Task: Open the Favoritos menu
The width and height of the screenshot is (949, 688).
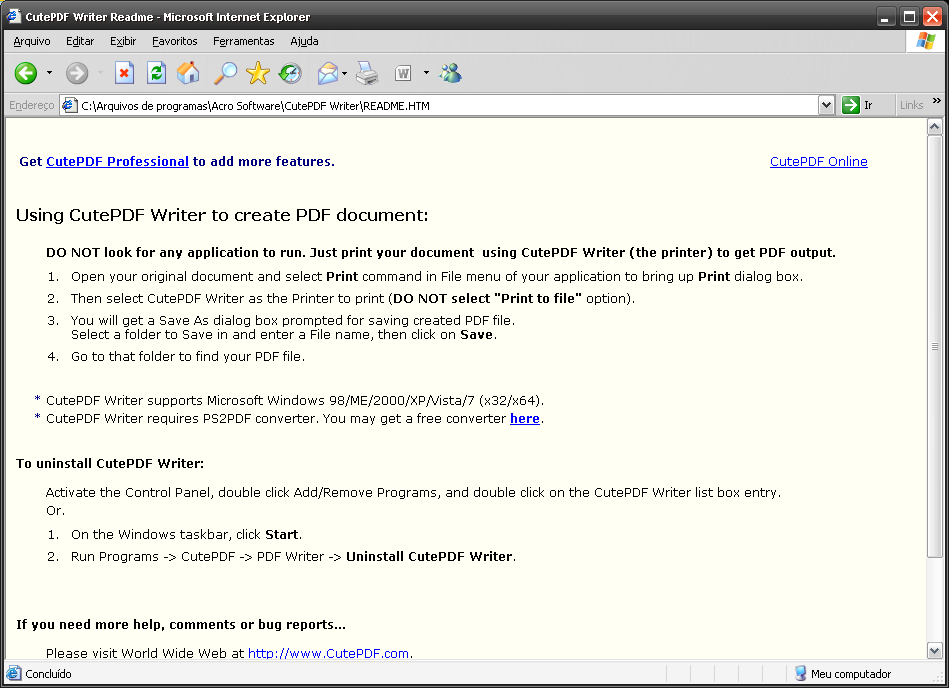Action: [x=175, y=41]
